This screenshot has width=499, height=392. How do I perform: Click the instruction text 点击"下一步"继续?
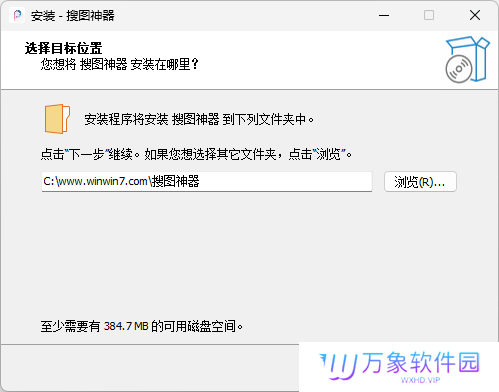[90, 155]
